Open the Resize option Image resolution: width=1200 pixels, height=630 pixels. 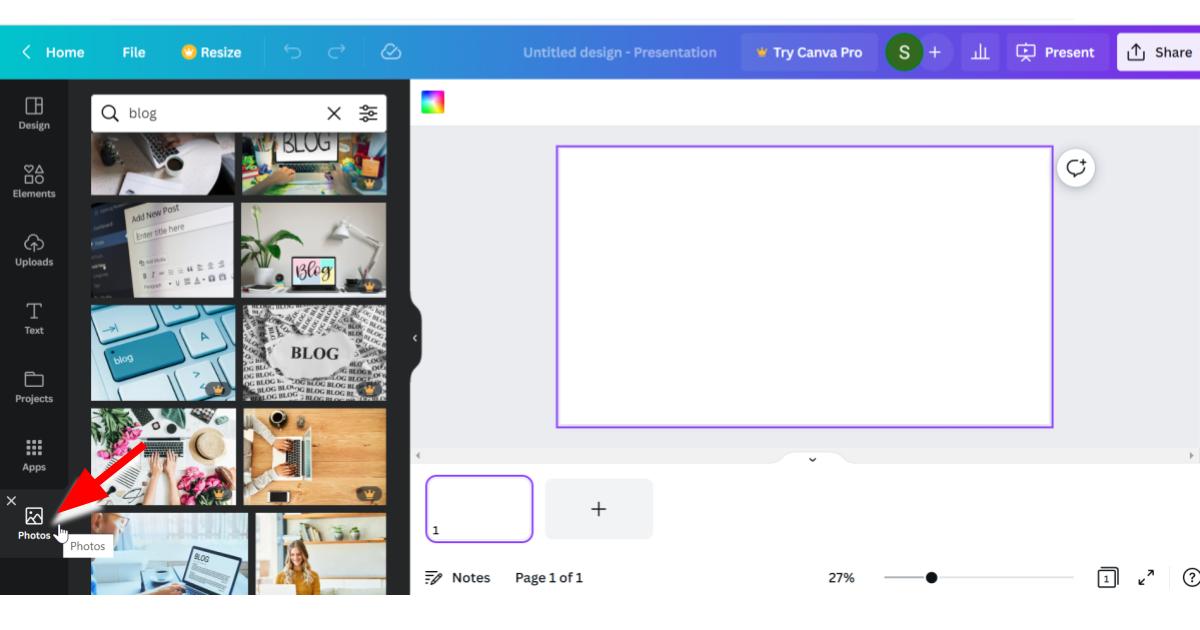click(211, 52)
